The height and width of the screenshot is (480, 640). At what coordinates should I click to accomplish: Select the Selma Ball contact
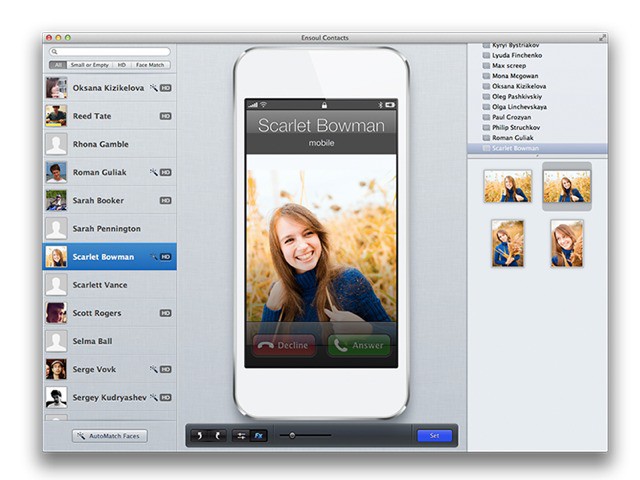coord(110,341)
